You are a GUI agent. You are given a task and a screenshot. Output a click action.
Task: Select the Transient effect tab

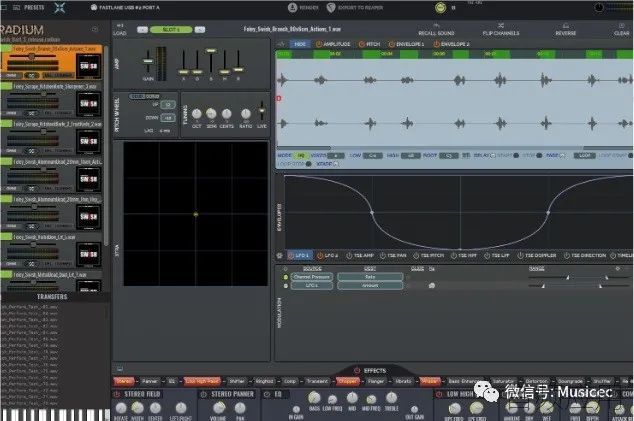tap(317, 381)
